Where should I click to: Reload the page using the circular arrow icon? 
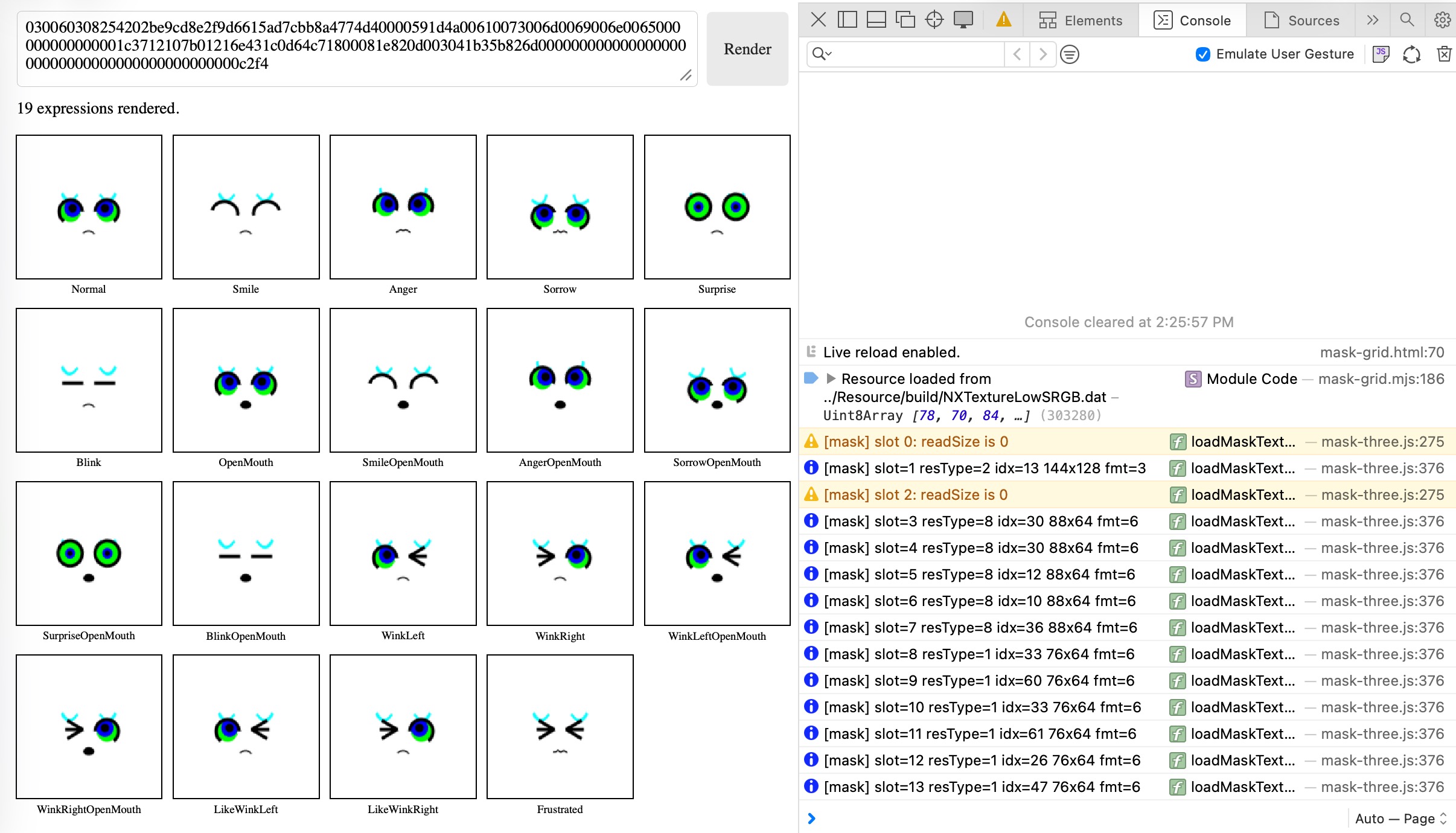click(x=1411, y=54)
